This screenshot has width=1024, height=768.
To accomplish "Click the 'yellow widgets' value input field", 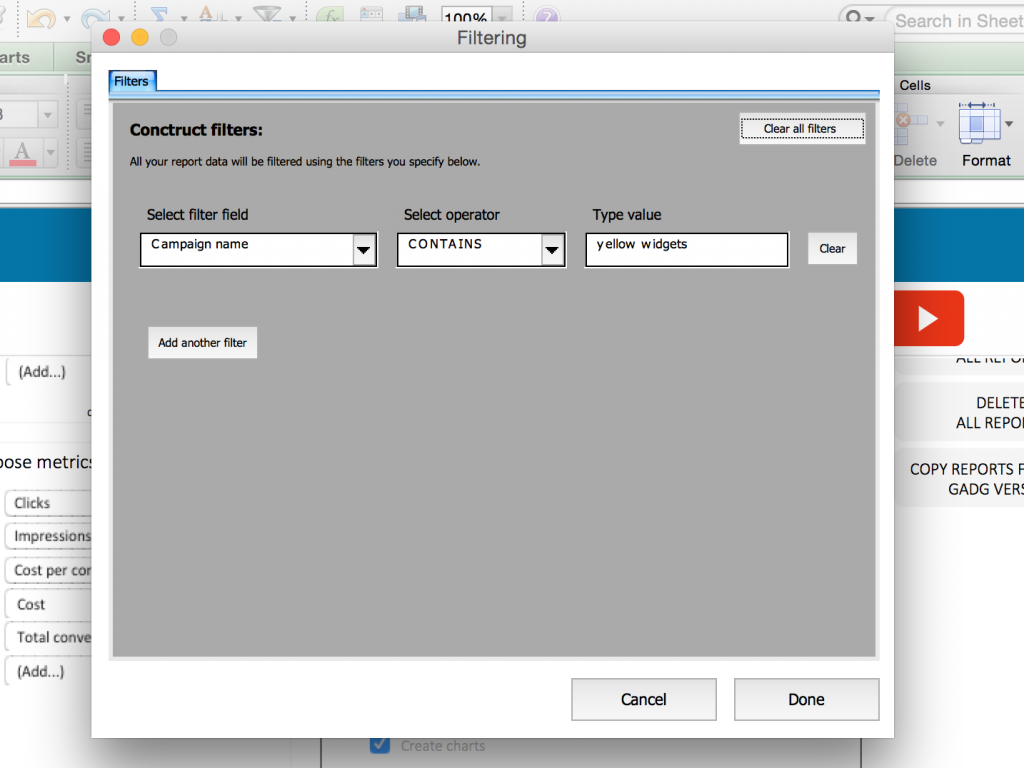I will point(686,249).
